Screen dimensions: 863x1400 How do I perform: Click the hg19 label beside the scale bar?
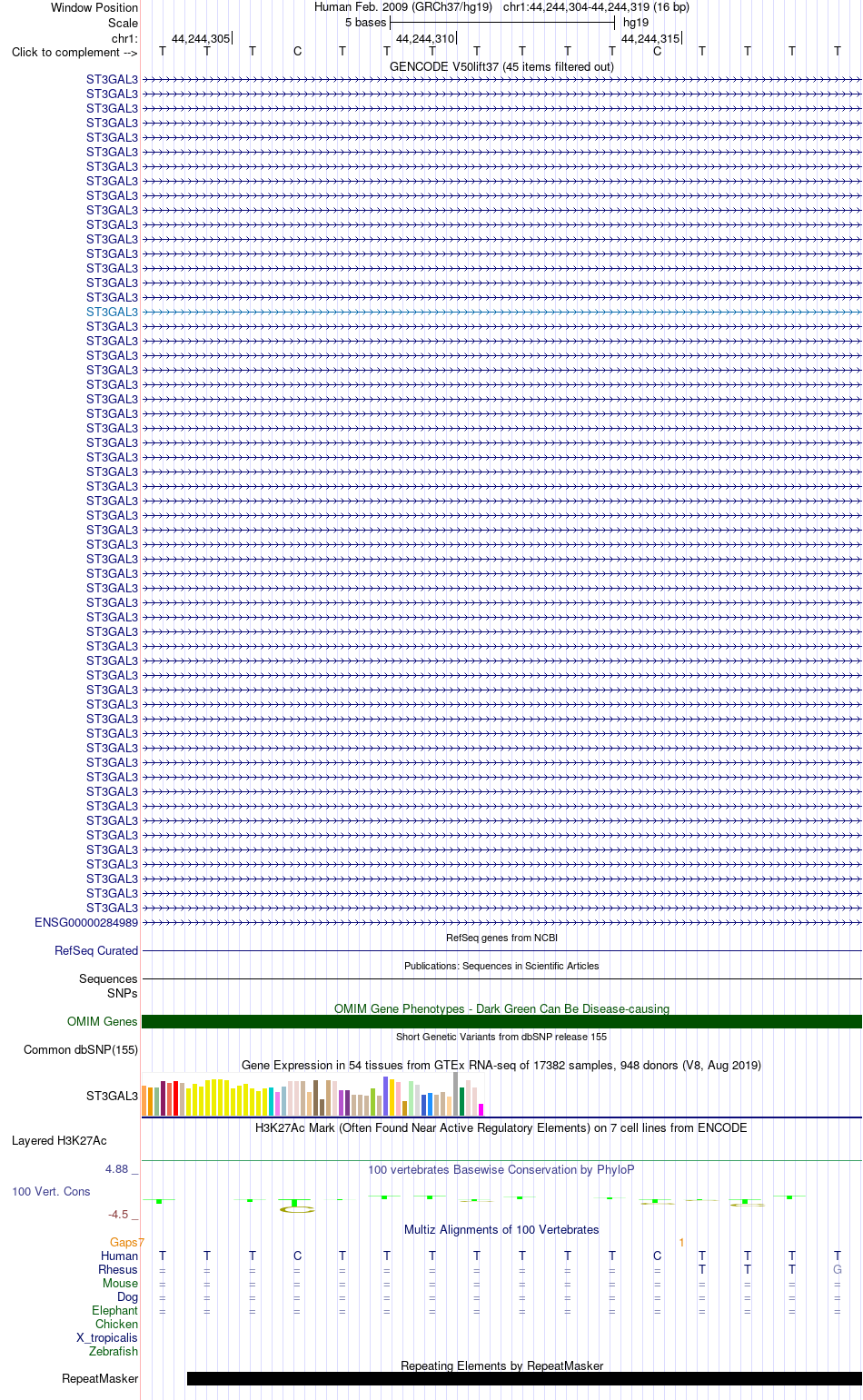point(636,23)
